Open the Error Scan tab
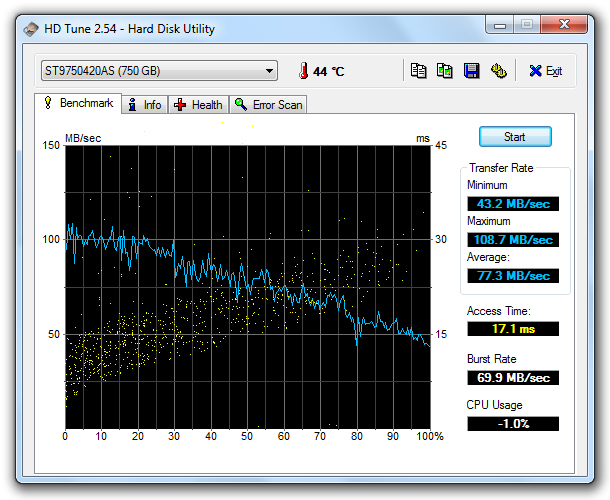 tap(268, 105)
